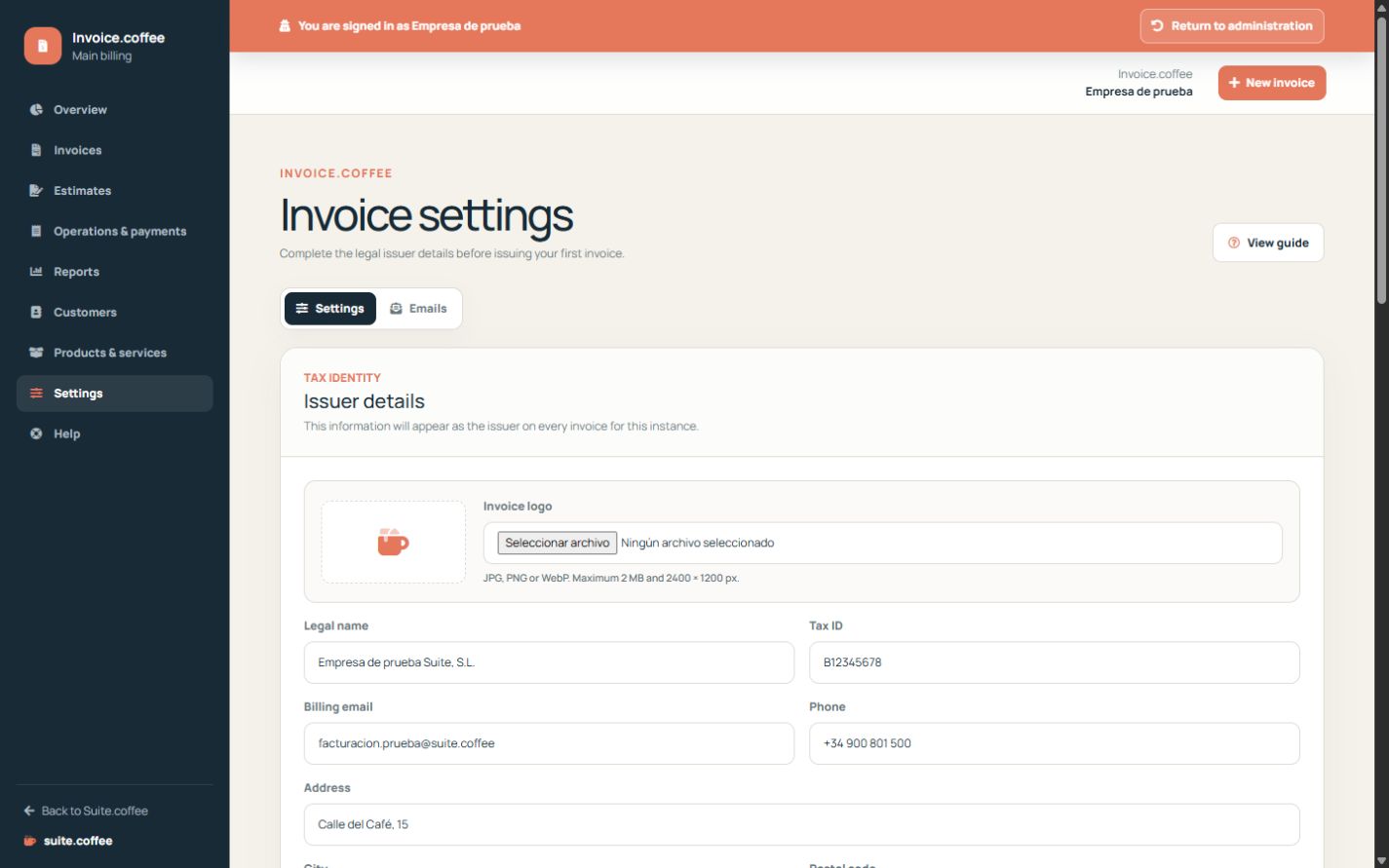The width and height of the screenshot is (1389, 868).
Task: Click the Settings sliders icon in sidebar
Action: pos(36,394)
